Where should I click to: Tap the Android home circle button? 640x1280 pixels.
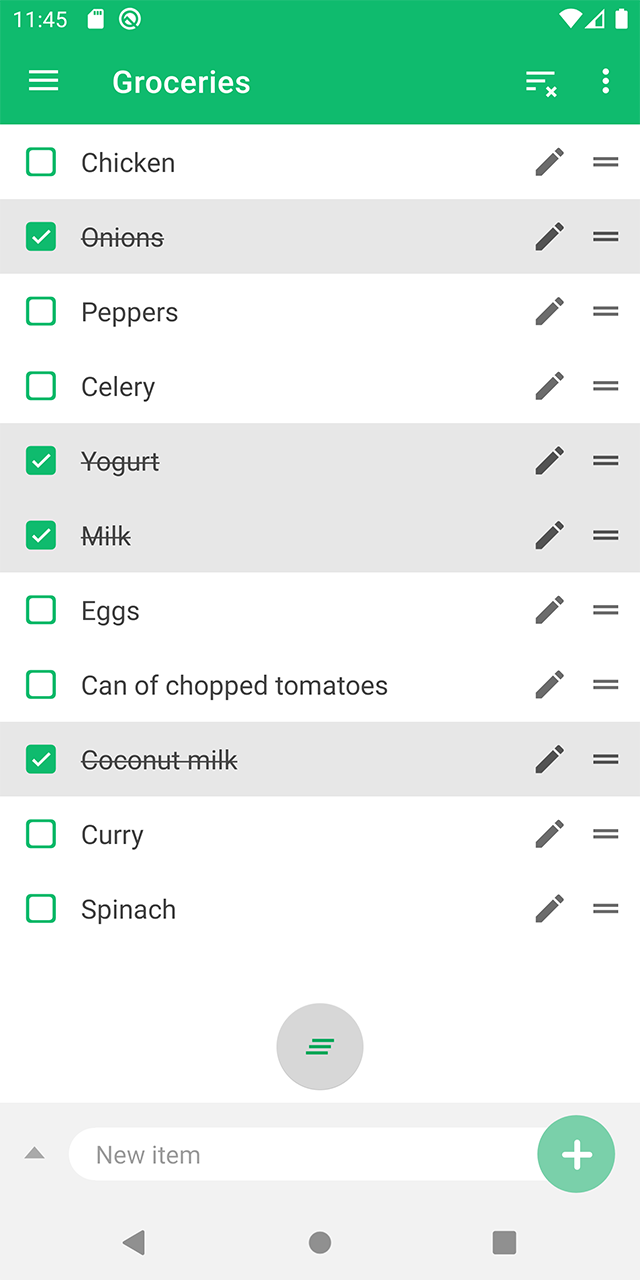pyautogui.click(x=320, y=1242)
